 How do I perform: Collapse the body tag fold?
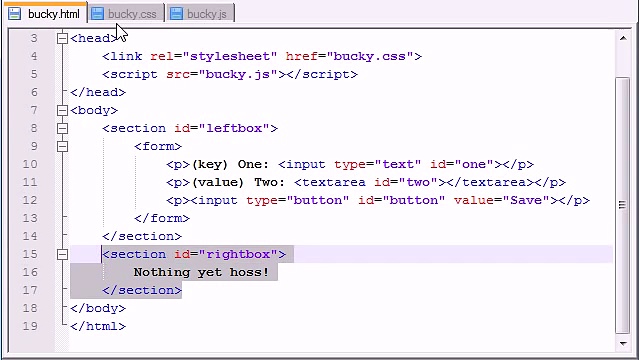tap(62, 110)
